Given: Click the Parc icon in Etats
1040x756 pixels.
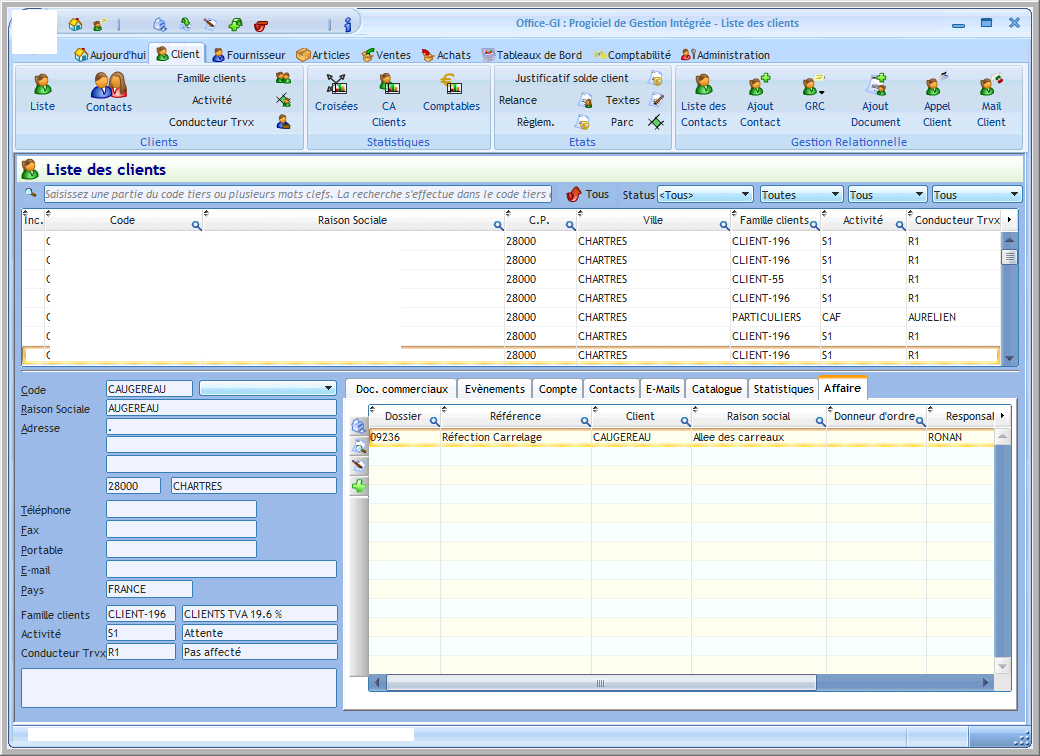Looking at the screenshot, I should (x=656, y=122).
